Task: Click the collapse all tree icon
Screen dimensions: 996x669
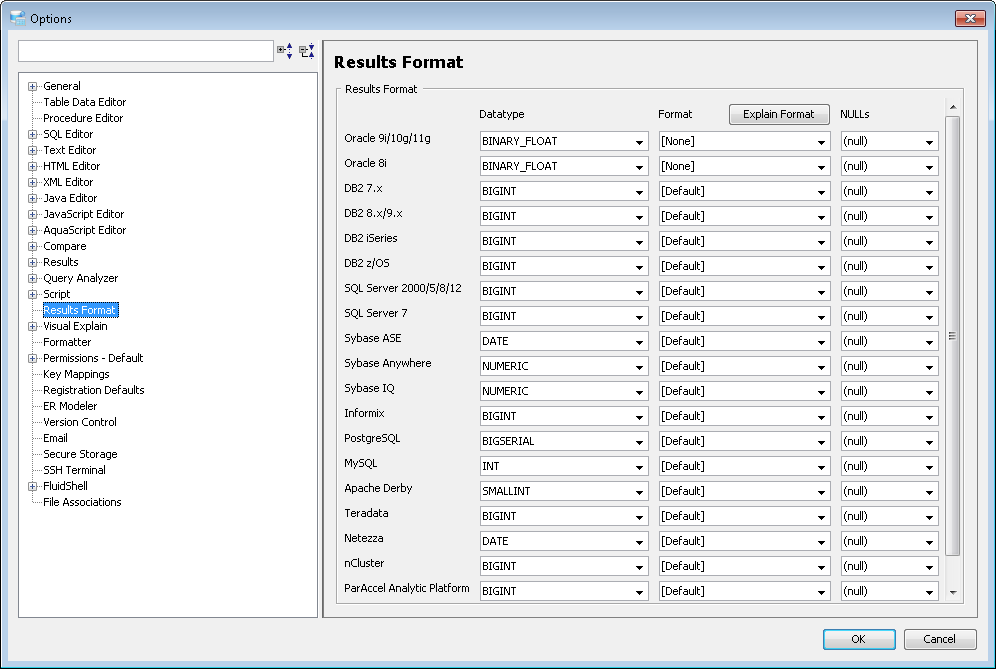Action: click(x=307, y=51)
